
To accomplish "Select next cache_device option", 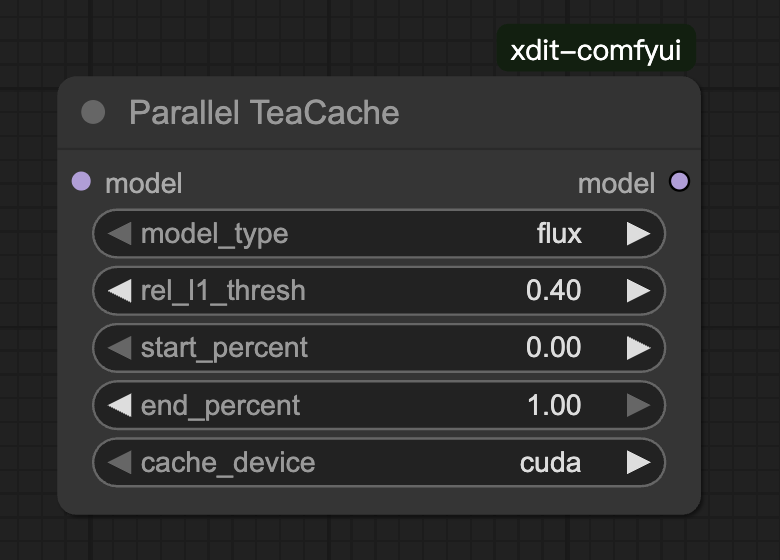I will point(638,463).
